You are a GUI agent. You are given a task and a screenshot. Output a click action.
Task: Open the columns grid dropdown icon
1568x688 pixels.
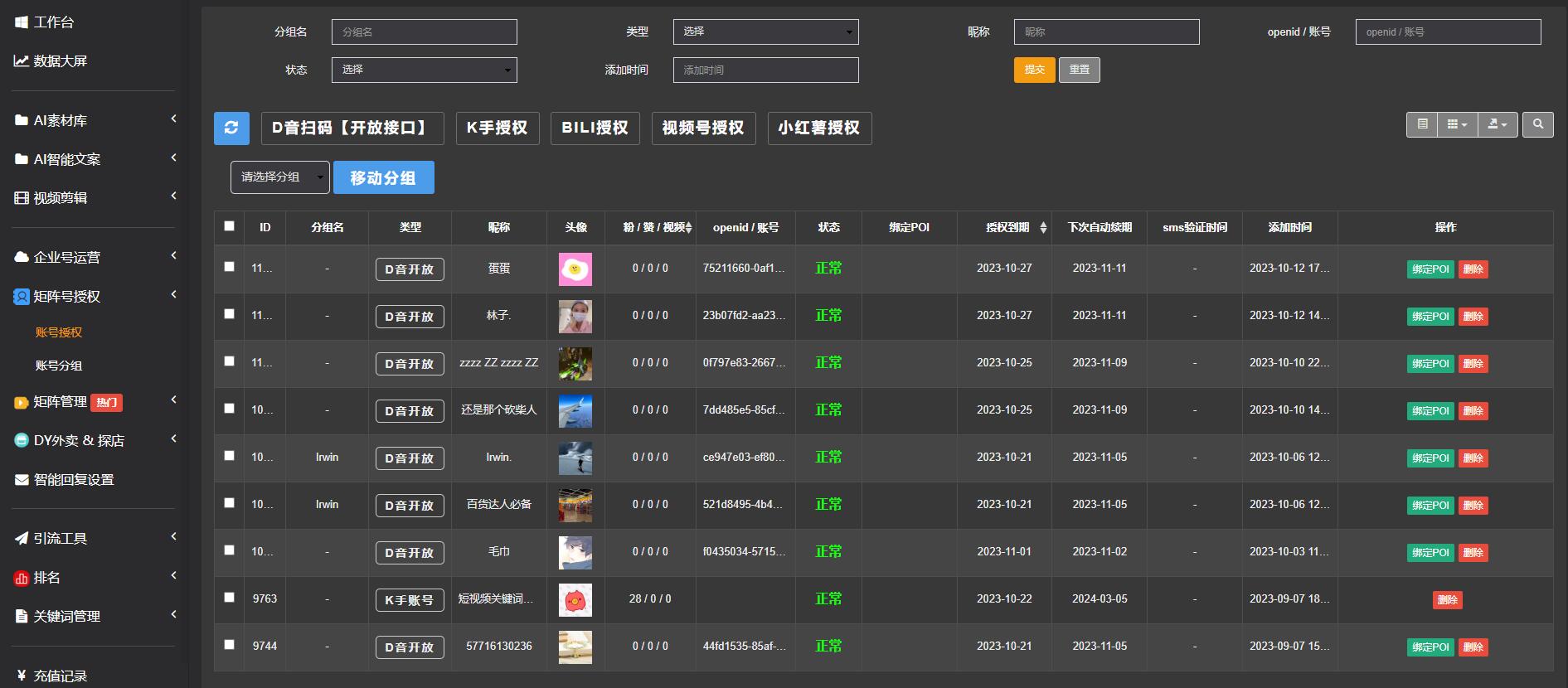coord(1457,124)
